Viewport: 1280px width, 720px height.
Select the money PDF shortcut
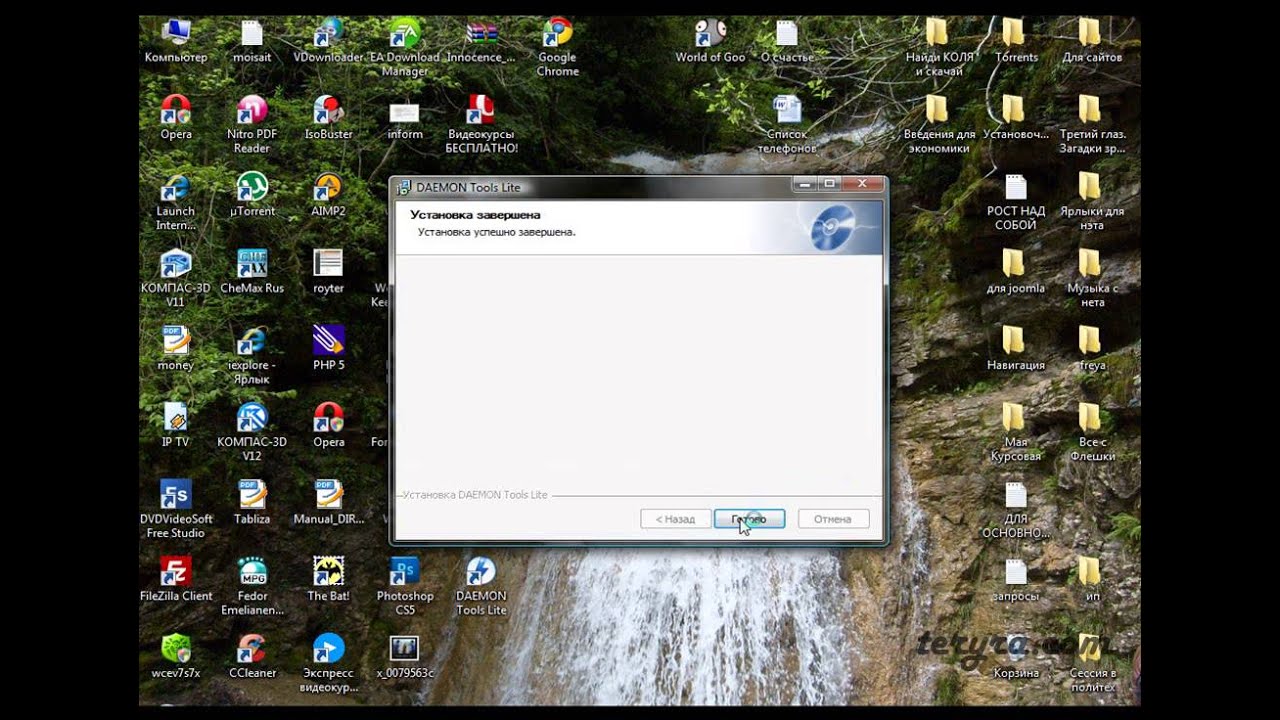click(x=176, y=348)
